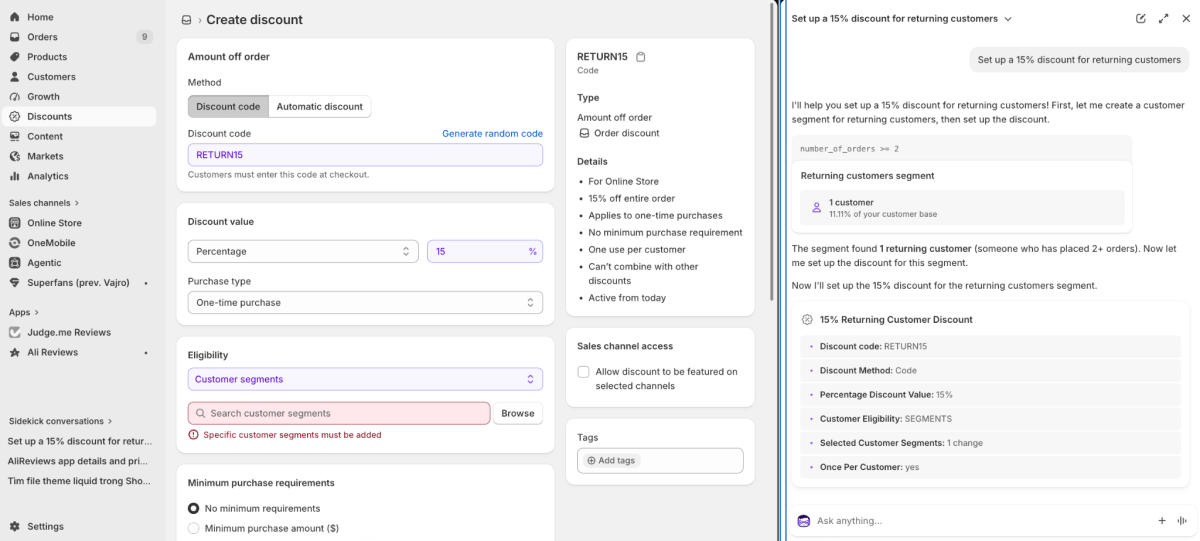Click the Search customer segments field
Image resolution: width=1200 pixels, height=541 pixels.
pos(339,413)
